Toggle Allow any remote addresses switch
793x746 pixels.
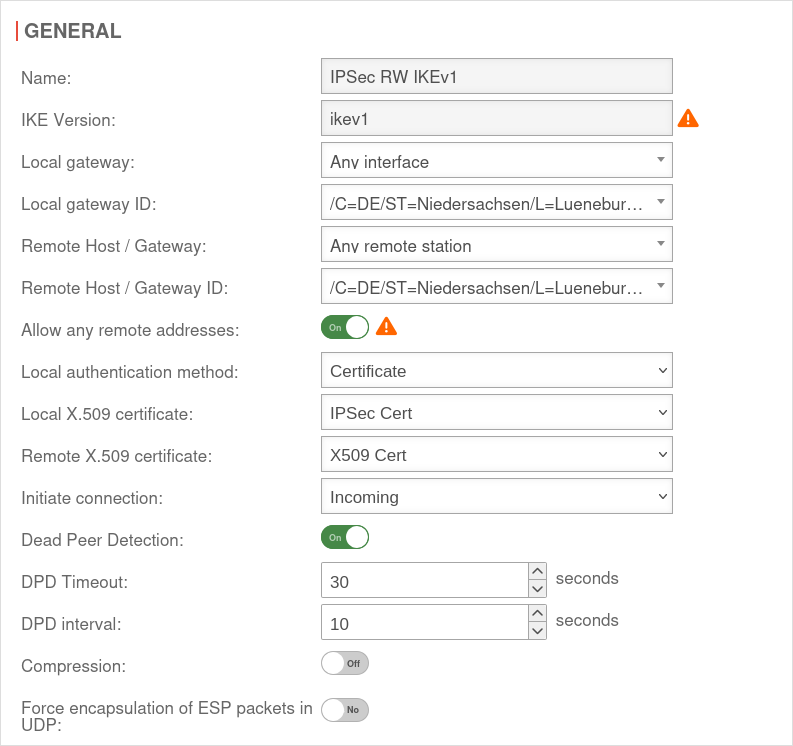[345, 327]
